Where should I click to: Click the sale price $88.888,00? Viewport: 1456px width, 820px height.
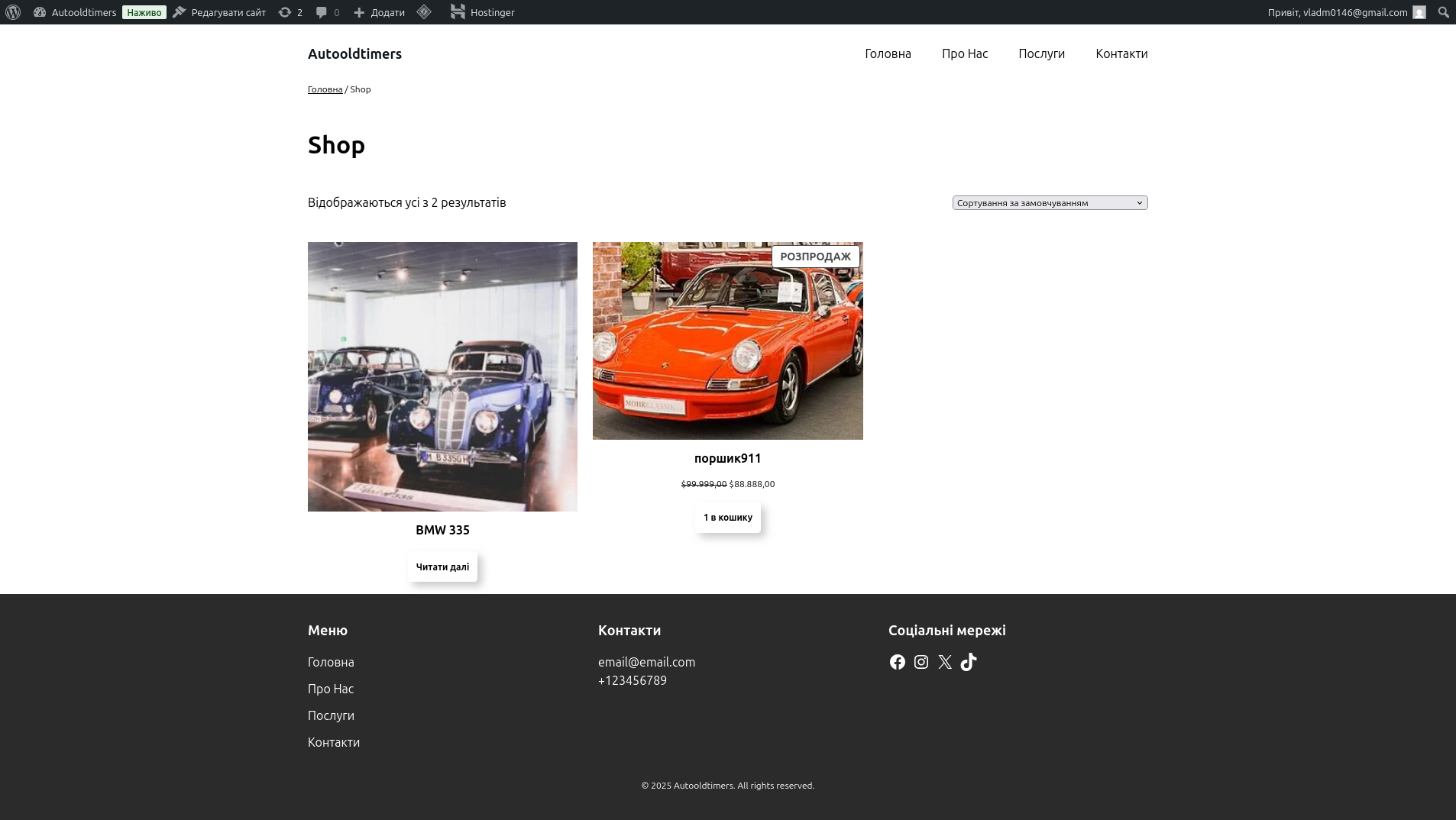[x=752, y=484]
